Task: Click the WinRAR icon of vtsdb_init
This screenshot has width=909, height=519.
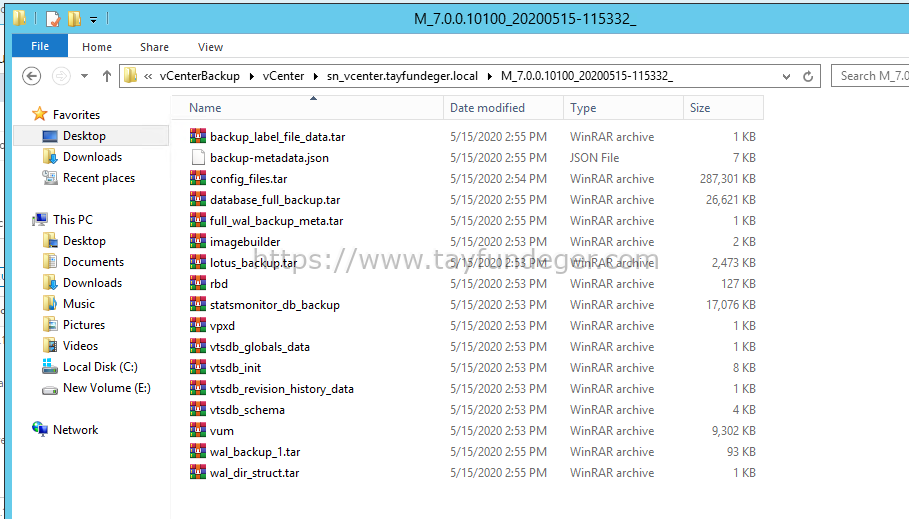Action: tap(198, 367)
